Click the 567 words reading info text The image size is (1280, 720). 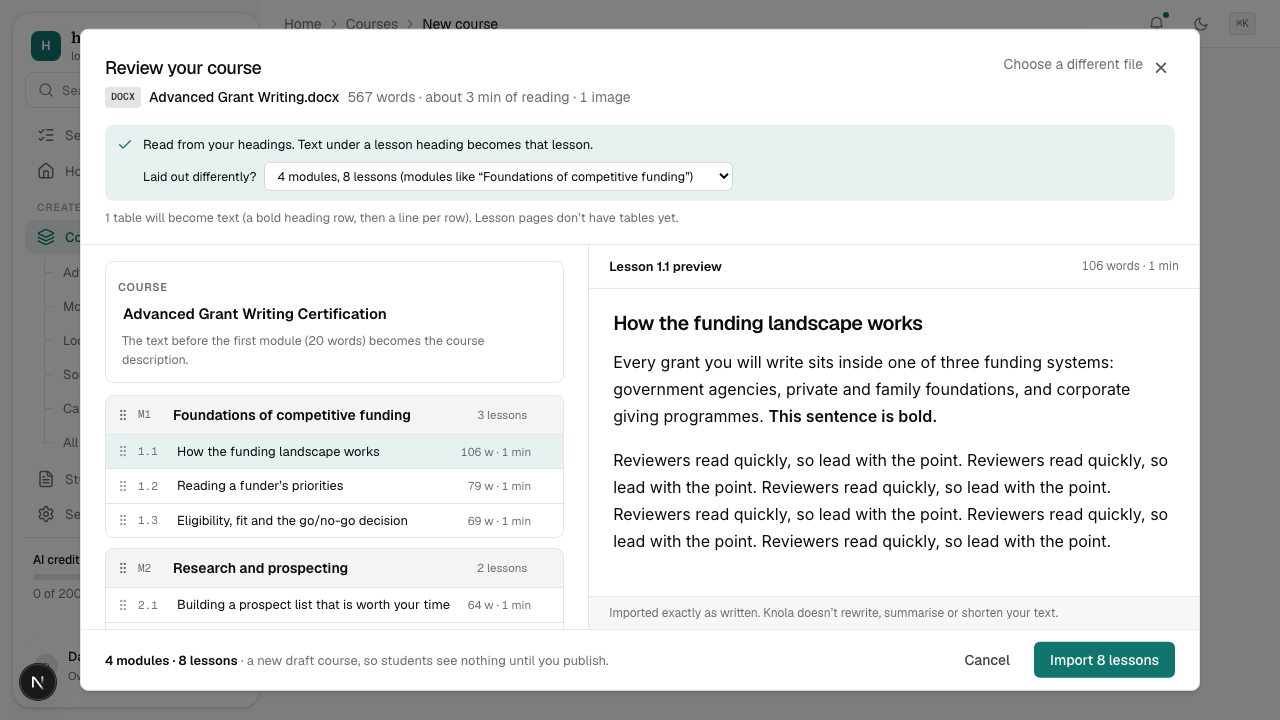click(489, 97)
